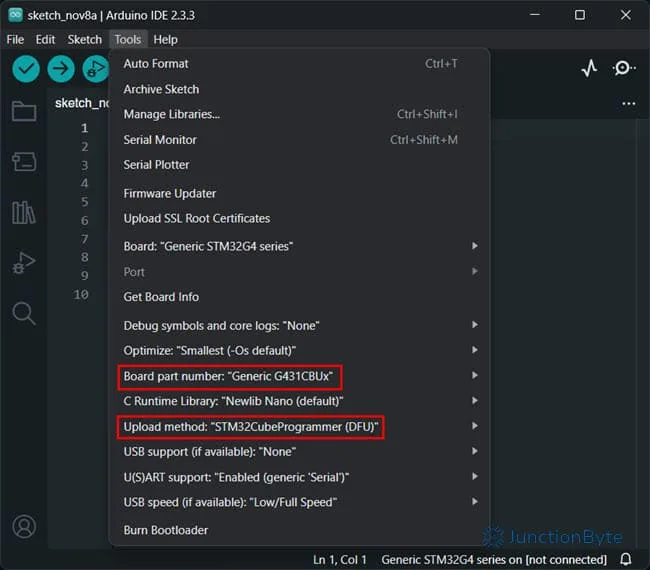Open the Serial Plotter waveform icon

589,68
